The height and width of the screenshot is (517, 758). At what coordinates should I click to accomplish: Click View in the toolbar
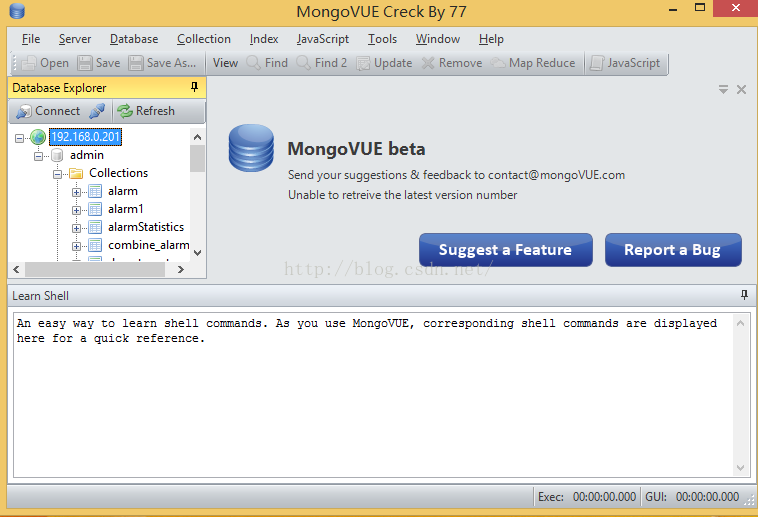coord(225,63)
